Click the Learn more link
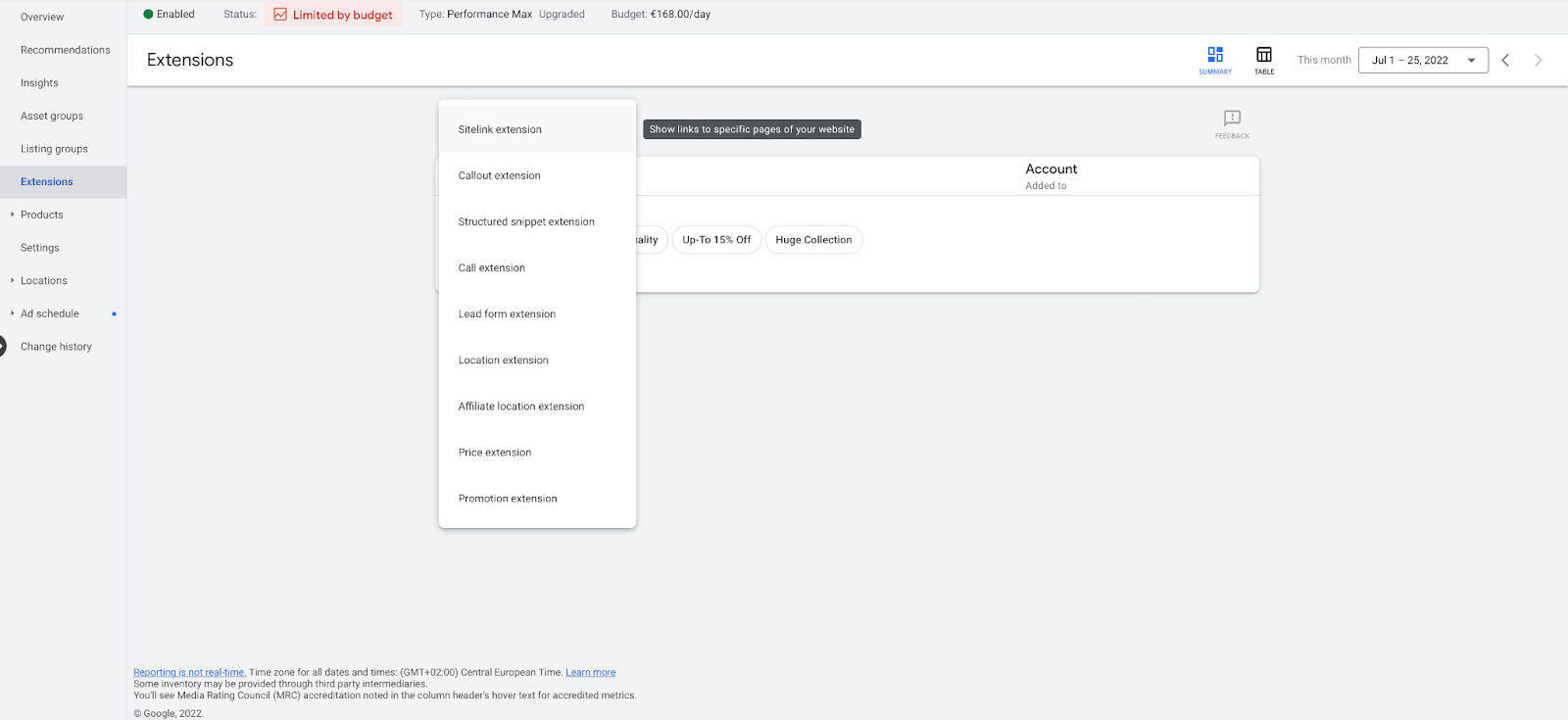Image resolution: width=1568 pixels, height=720 pixels. pos(590,673)
